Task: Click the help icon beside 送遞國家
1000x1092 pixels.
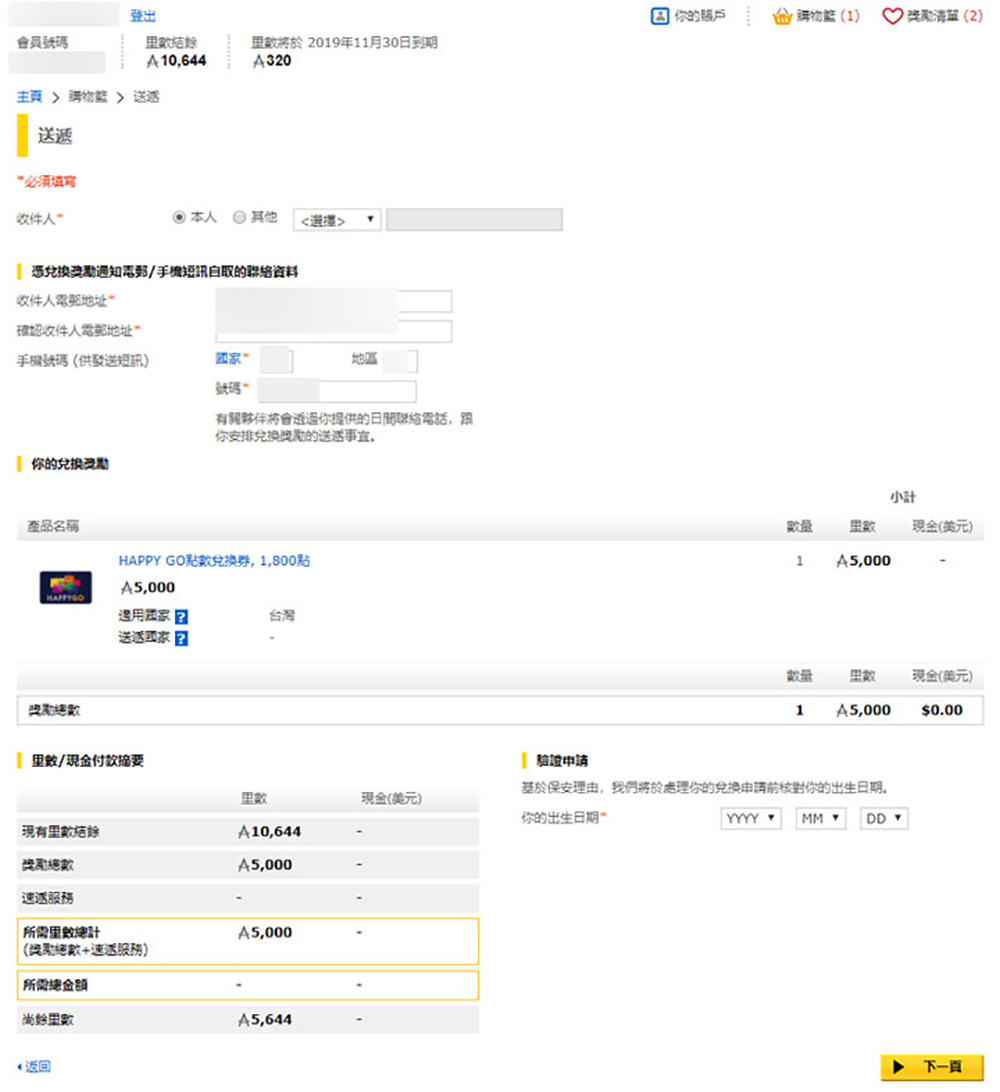Action: point(181,639)
